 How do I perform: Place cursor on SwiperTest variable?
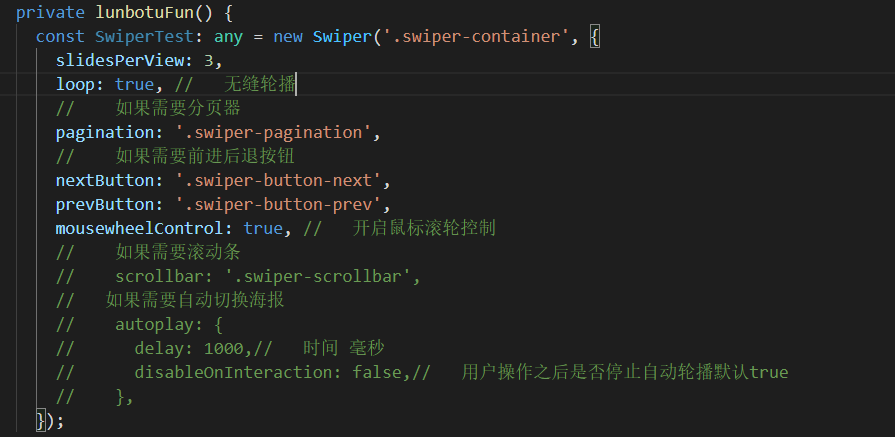144,37
